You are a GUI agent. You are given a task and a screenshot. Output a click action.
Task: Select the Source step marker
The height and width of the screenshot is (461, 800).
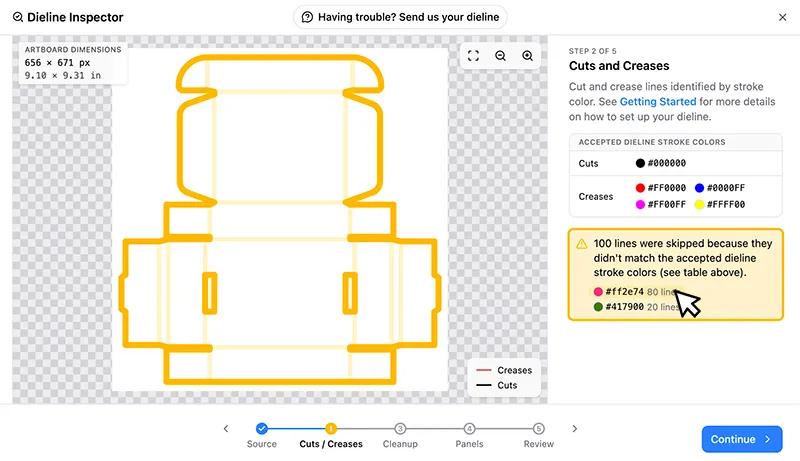coord(262,429)
